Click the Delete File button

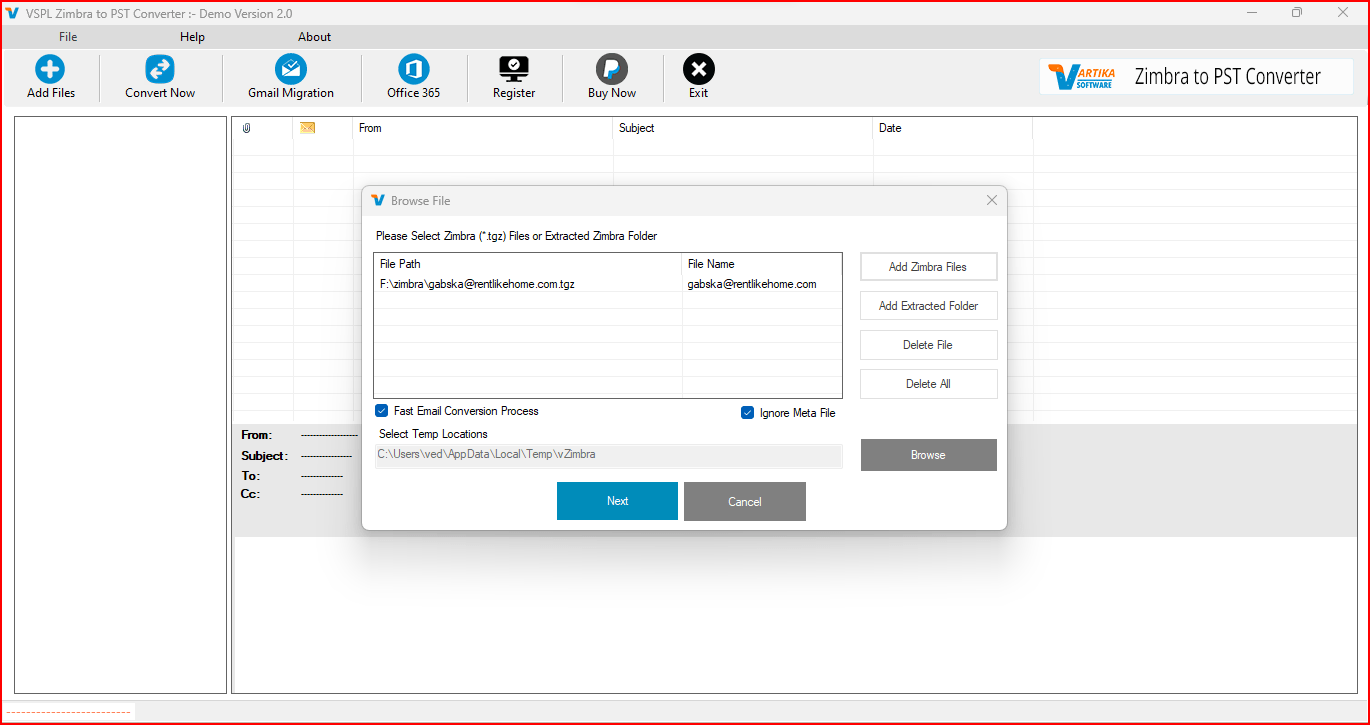[x=928, y=345]
